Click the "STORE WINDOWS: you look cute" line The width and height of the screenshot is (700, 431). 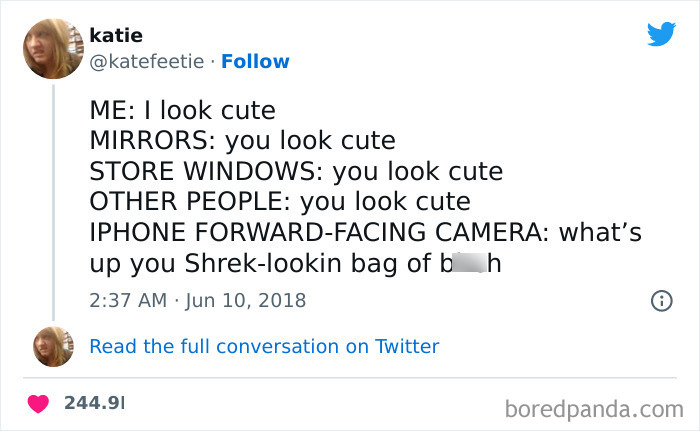[x=296, y=170]
